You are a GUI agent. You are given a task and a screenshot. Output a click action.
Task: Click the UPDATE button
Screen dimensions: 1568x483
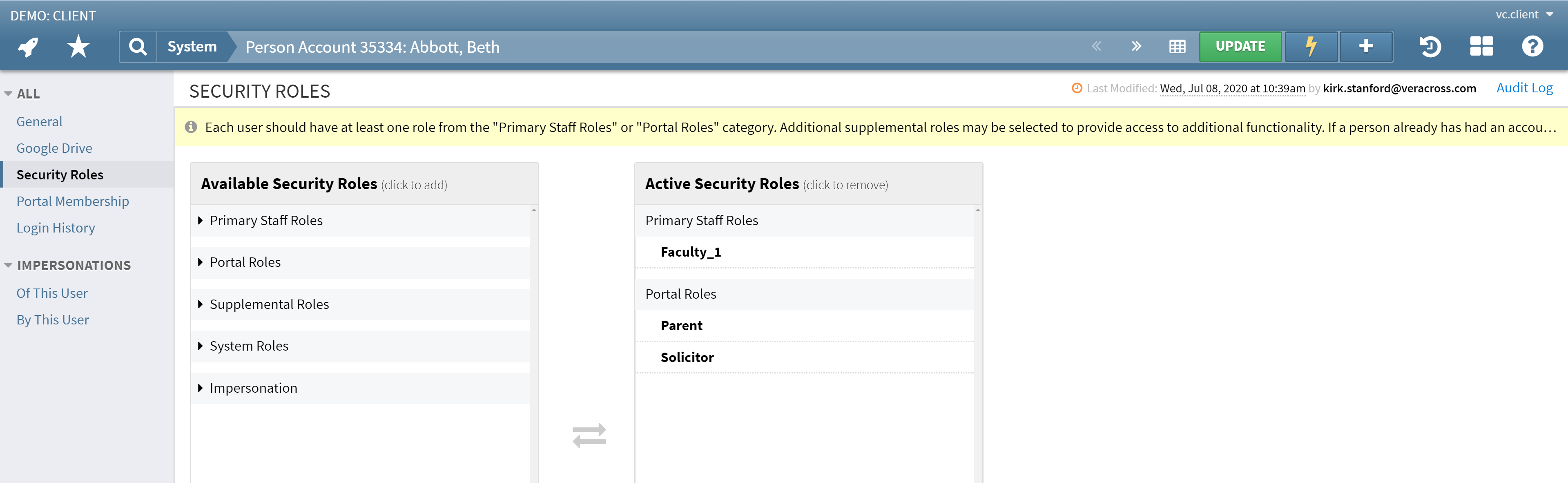point(1240,46)
